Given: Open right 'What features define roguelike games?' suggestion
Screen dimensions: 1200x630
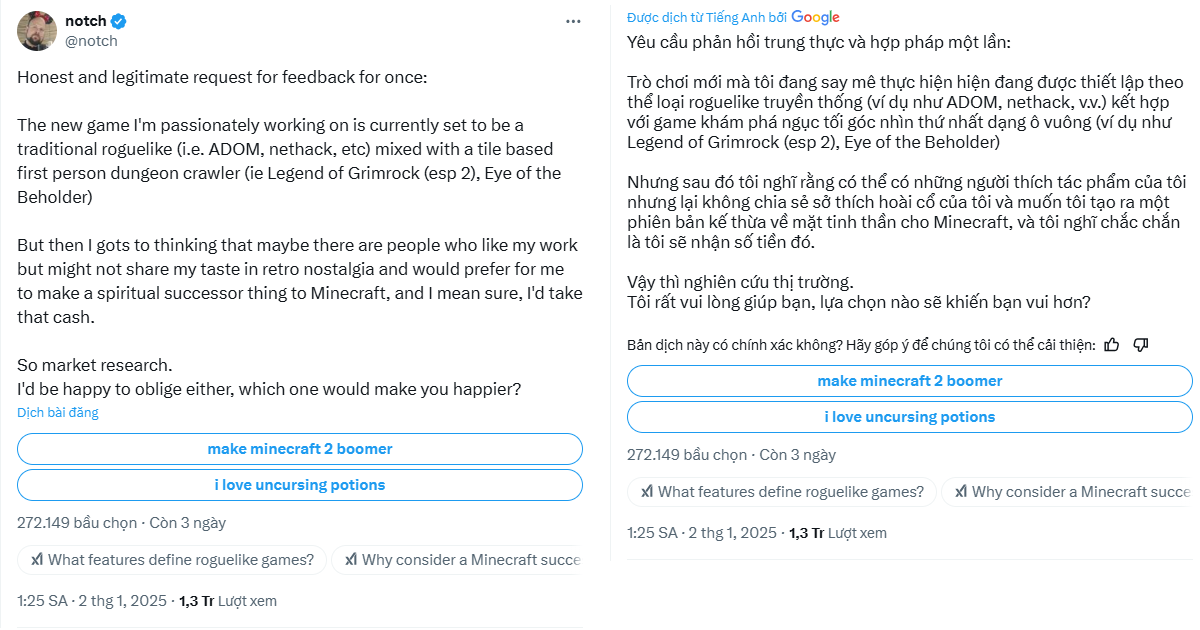Looking at the screenshot, I should click(782, 492).
